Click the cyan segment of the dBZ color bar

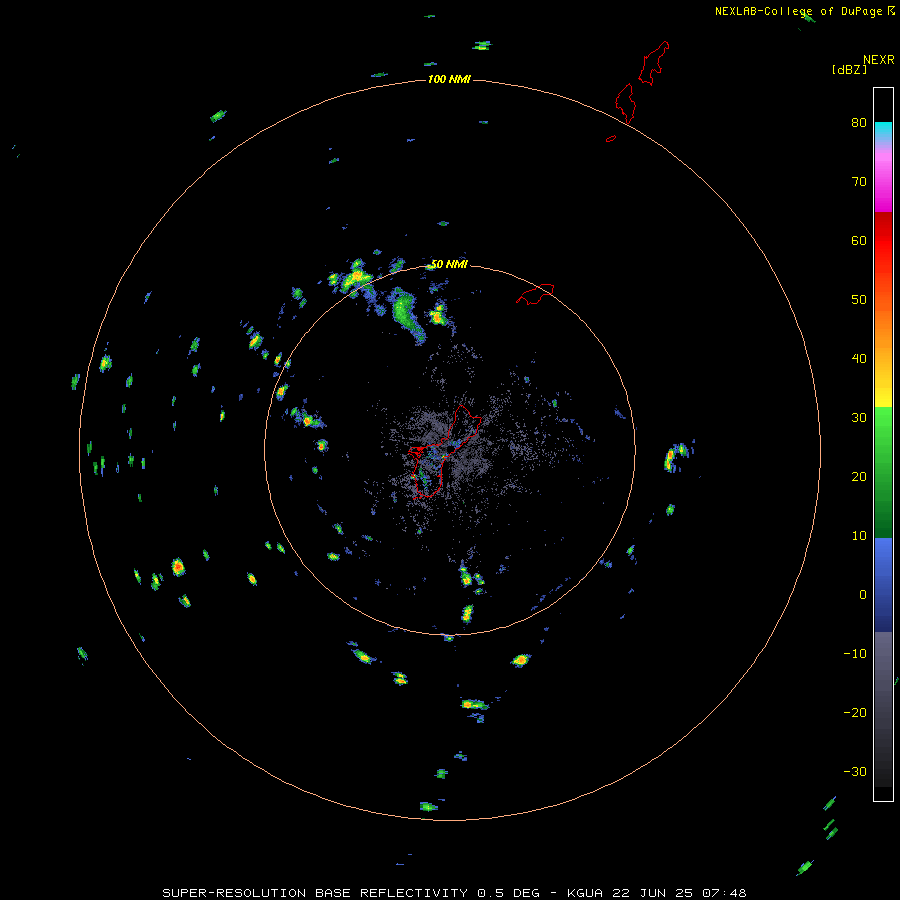[883, 129]
